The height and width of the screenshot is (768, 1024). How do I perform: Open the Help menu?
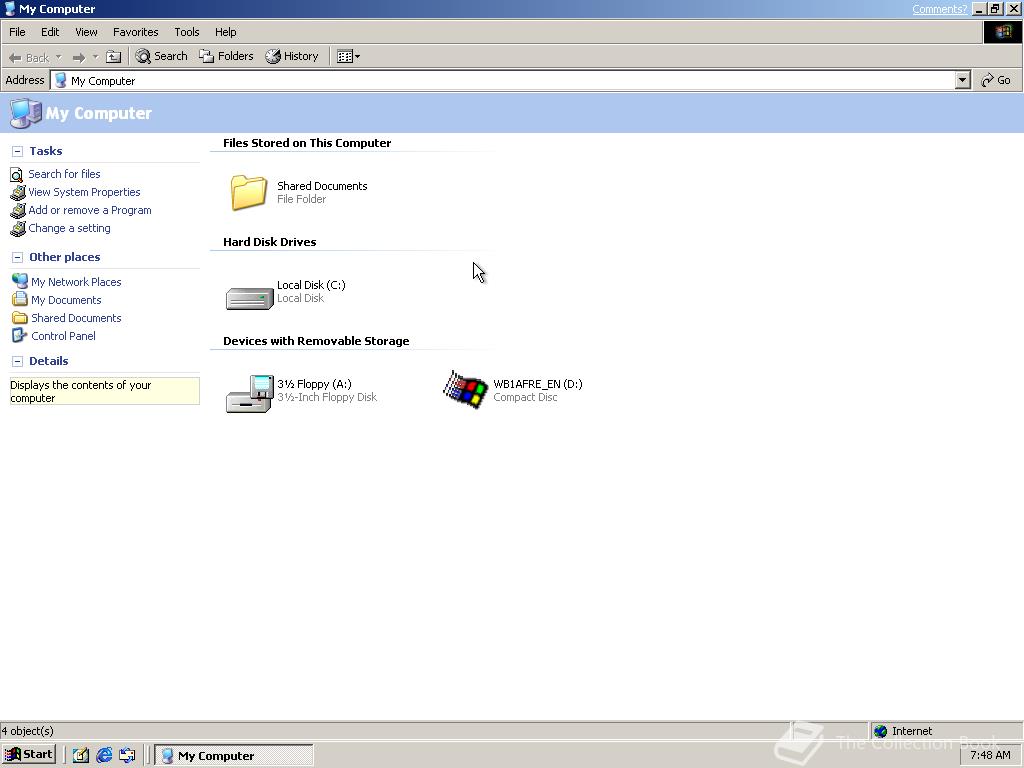[x=225, y=32]
